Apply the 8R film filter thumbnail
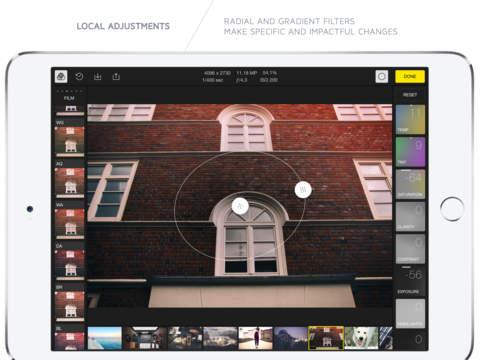Viewport: 480px width, 360px height. [70, 306]
